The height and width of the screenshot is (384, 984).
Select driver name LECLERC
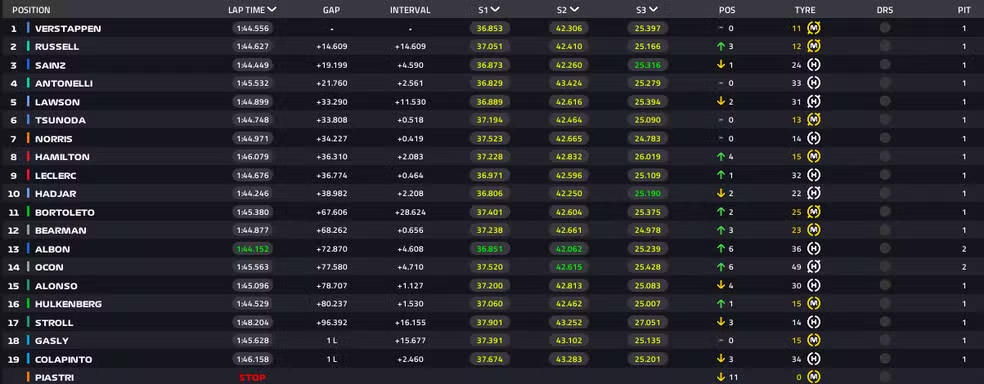(55, 175)
